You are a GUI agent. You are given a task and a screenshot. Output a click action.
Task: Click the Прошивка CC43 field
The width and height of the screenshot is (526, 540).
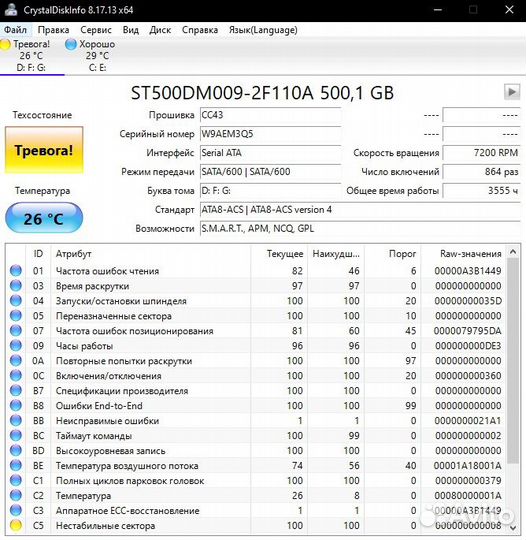[270, 115]
